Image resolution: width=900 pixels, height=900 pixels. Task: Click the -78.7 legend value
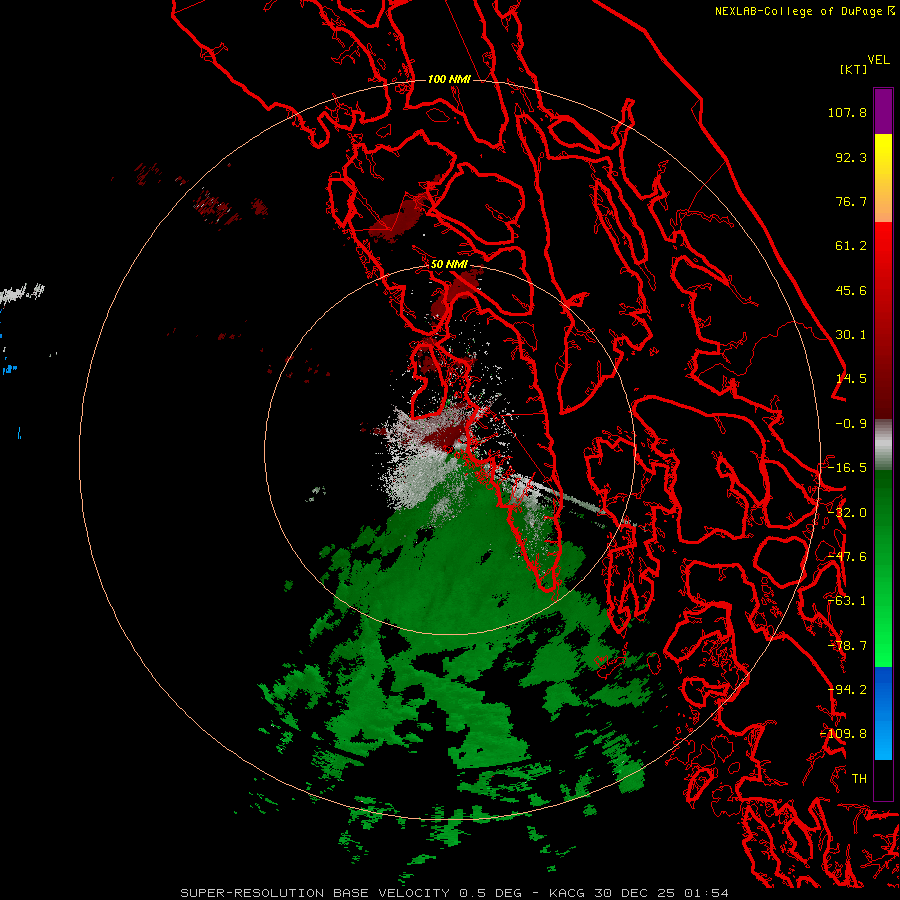[x=847, y=646]
